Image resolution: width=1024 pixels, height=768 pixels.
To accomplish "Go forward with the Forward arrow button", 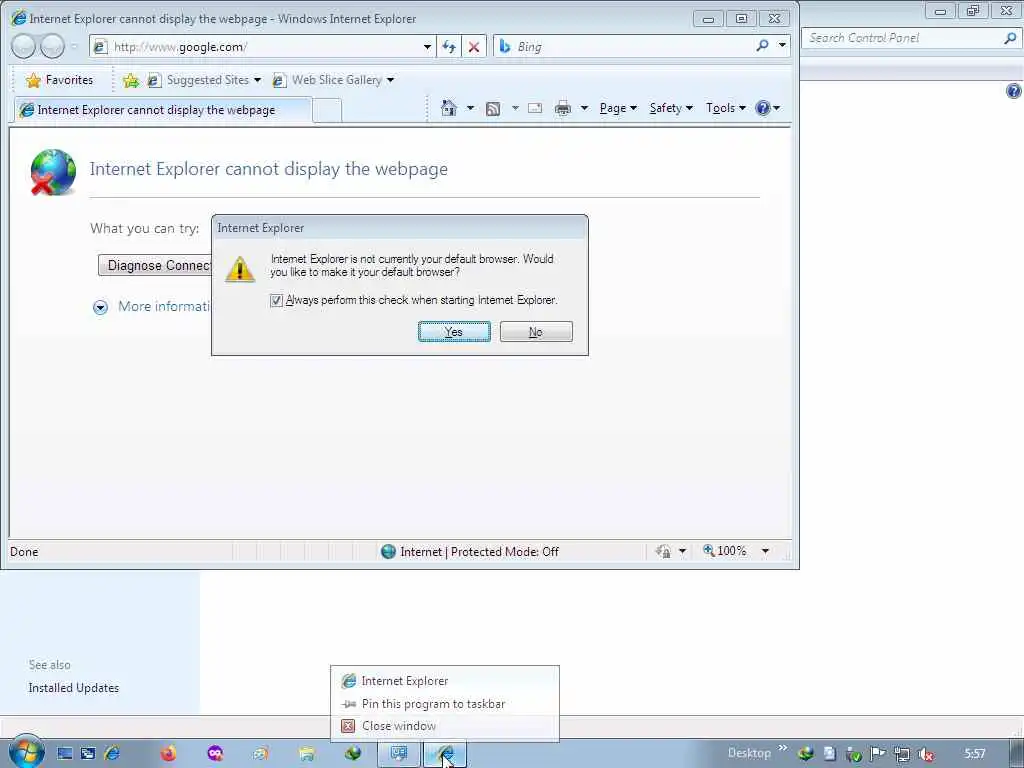I will pos(52,46).
